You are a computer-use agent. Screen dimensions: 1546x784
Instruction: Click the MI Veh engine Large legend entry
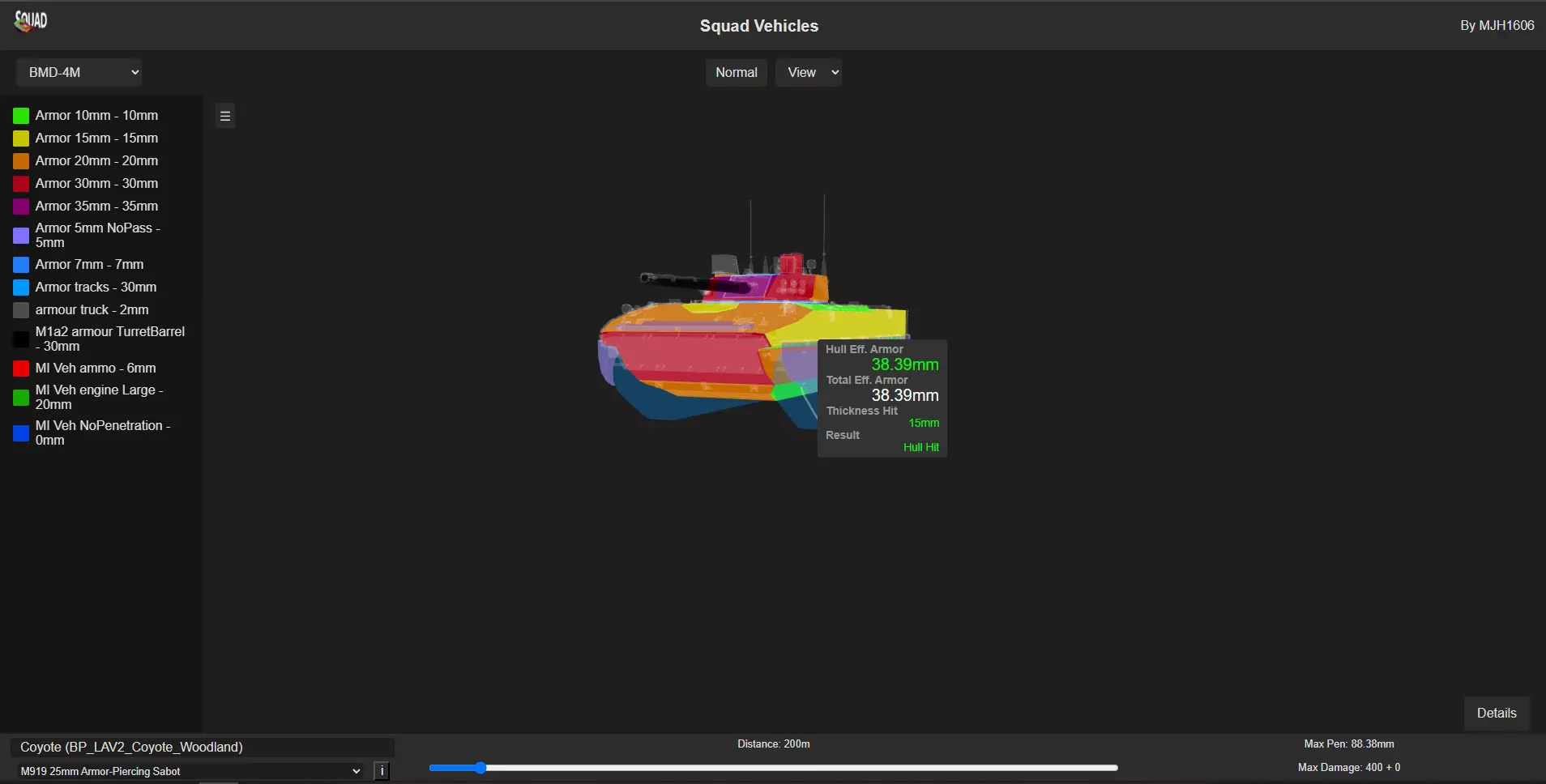click(99, 397)
